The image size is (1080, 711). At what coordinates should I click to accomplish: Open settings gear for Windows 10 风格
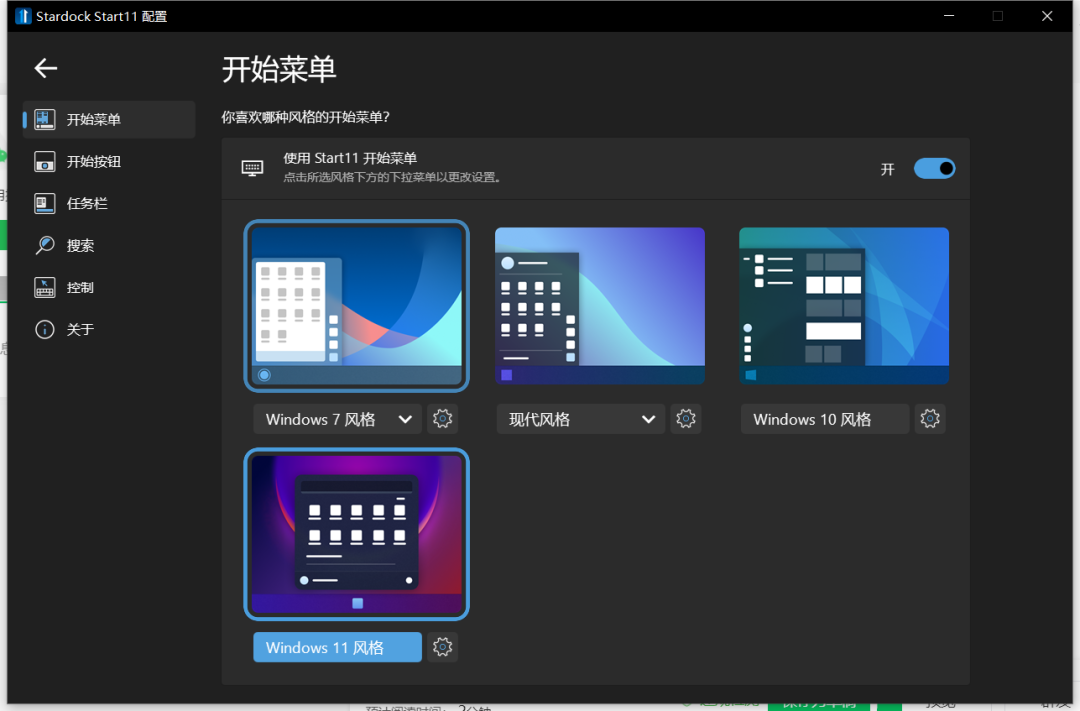click(930, 419)
